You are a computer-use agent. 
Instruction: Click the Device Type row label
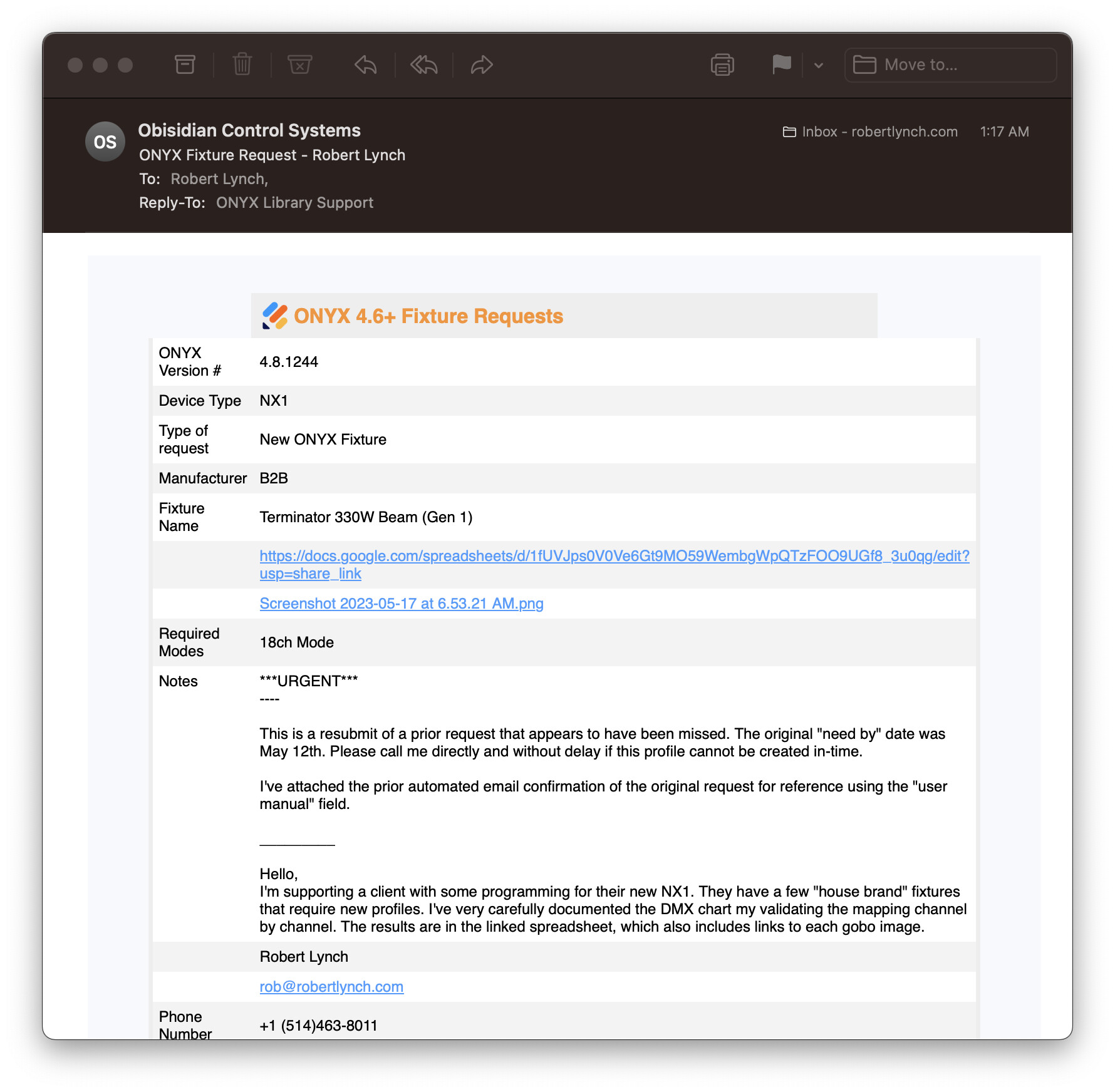pyautogui.click(x=200, y=401)
